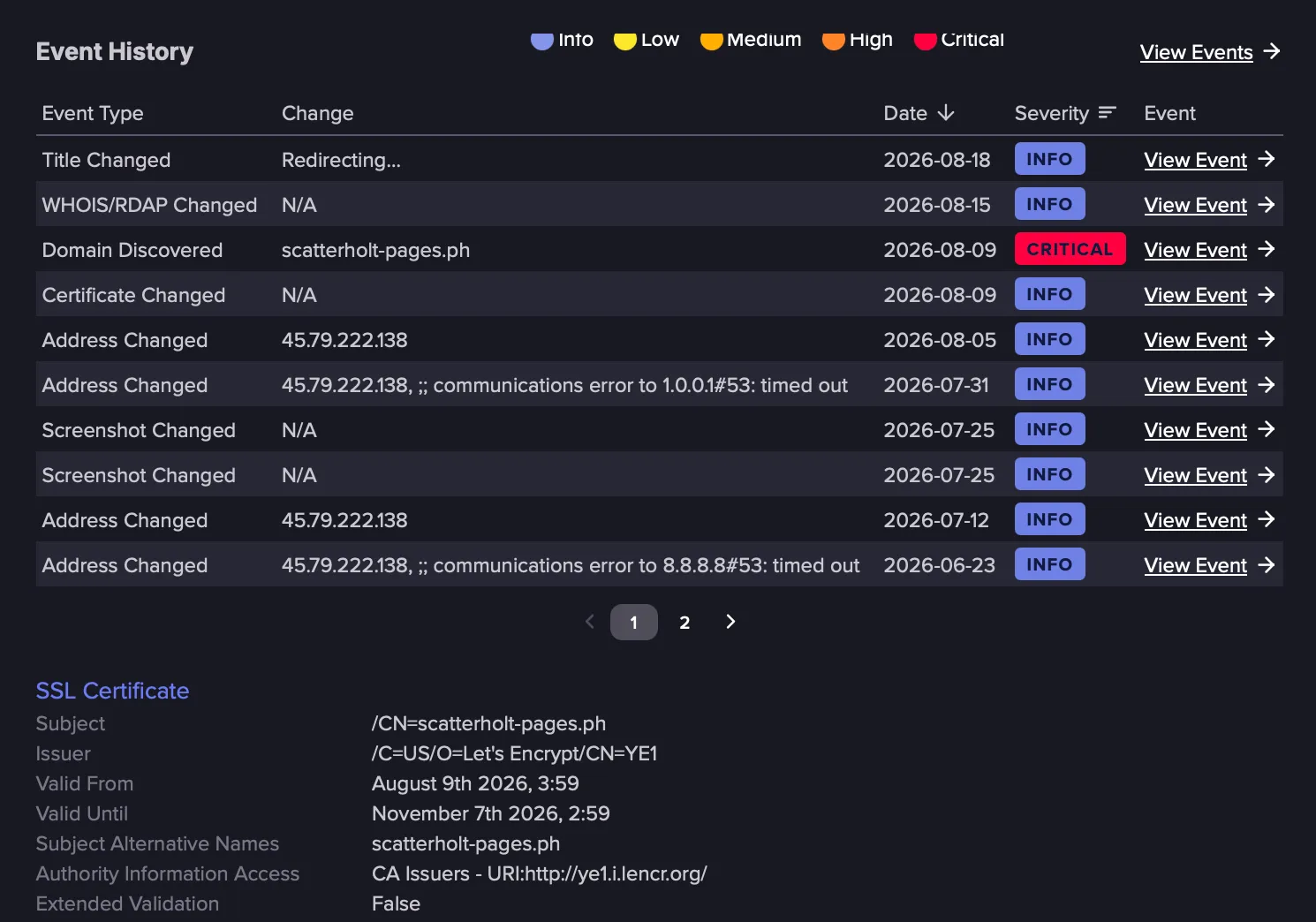Open the View Events link

click(x=1196, y=52)
